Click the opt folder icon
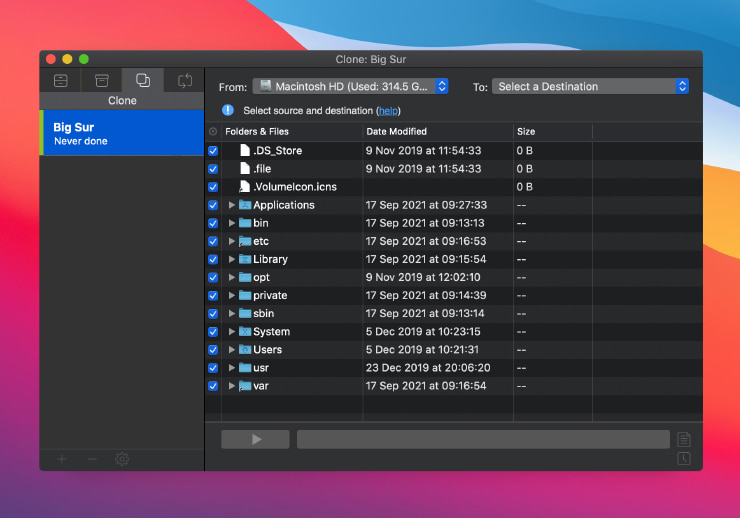 coord(244,277)
